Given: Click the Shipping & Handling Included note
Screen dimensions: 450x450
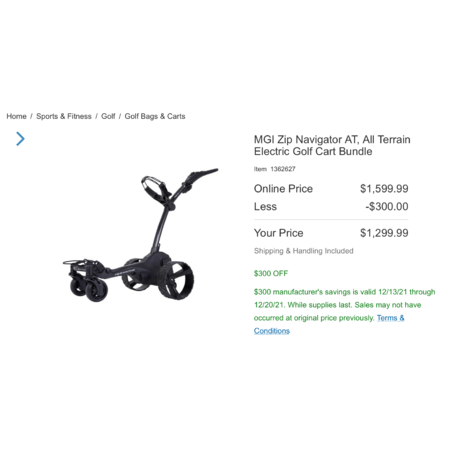Looking at the screenshot, I should (303, 251).
